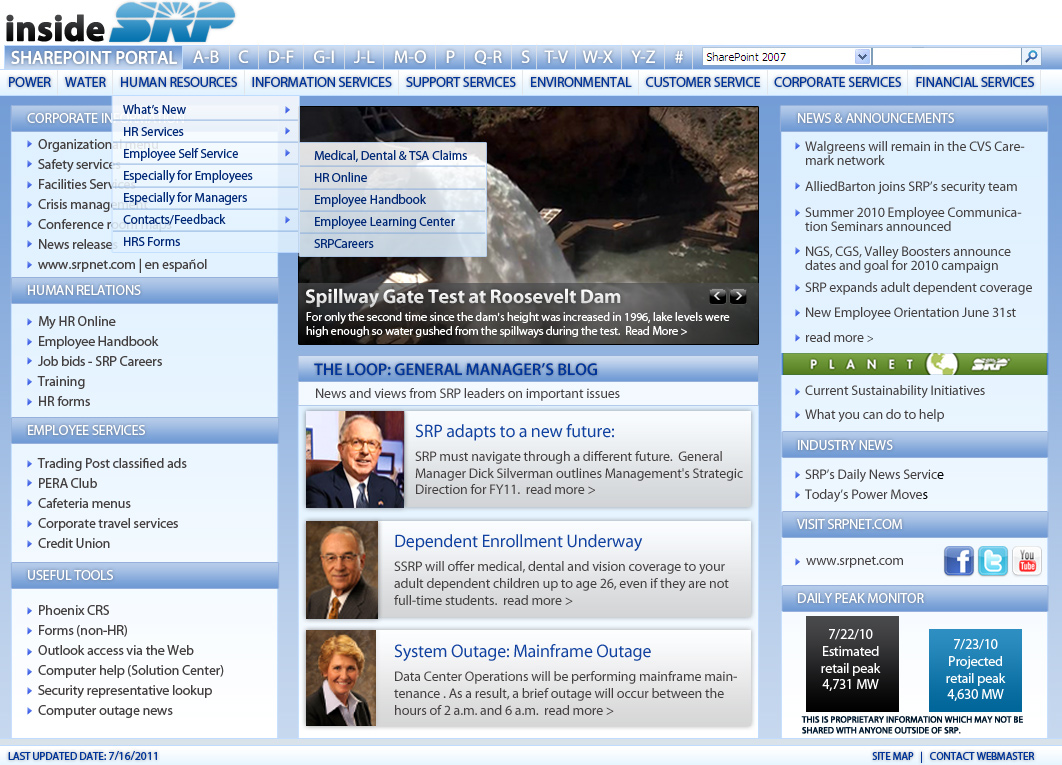Go to next slide arrow on dam banner
This screenshot has height=765, width=1062.
coord(738,296)
